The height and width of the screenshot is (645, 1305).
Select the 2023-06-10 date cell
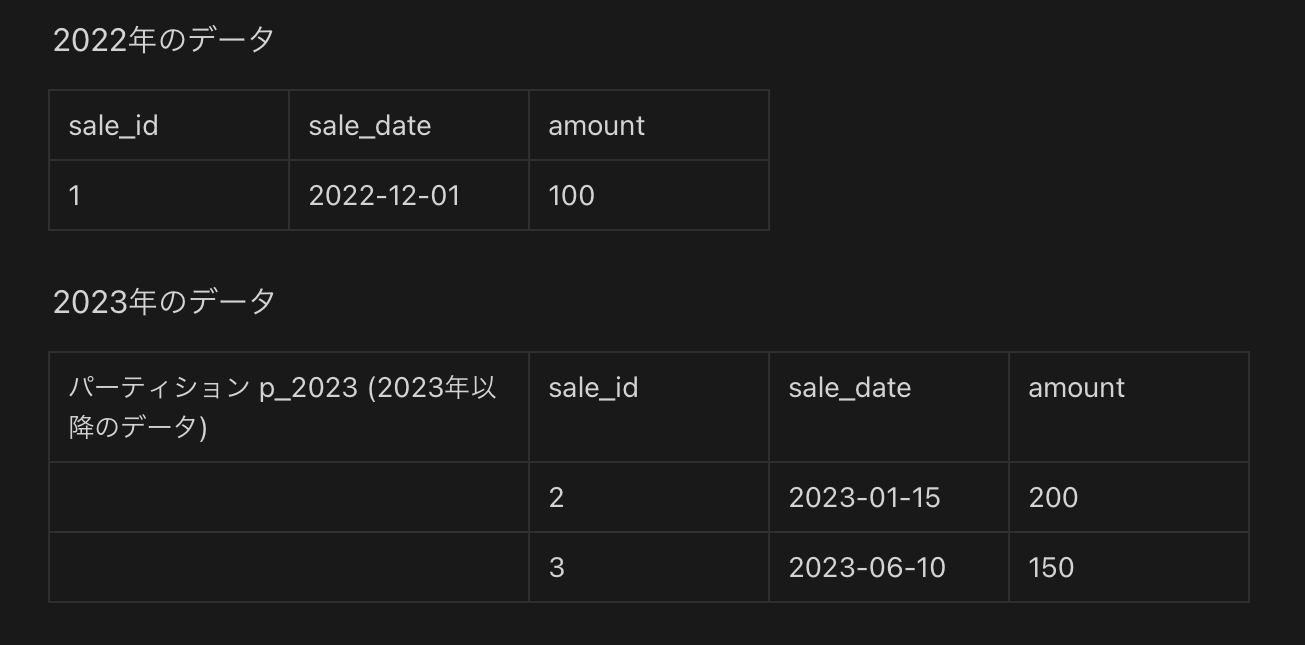[x=867, y=568]
